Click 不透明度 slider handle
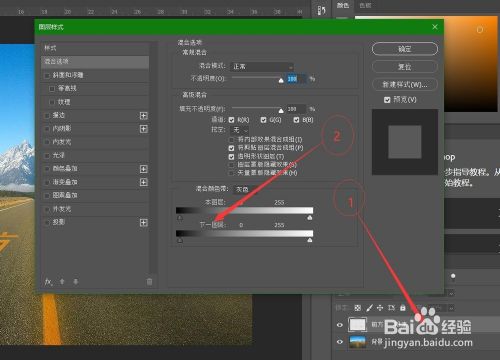This screenshot has width=500, height=360. pos(281,80)
